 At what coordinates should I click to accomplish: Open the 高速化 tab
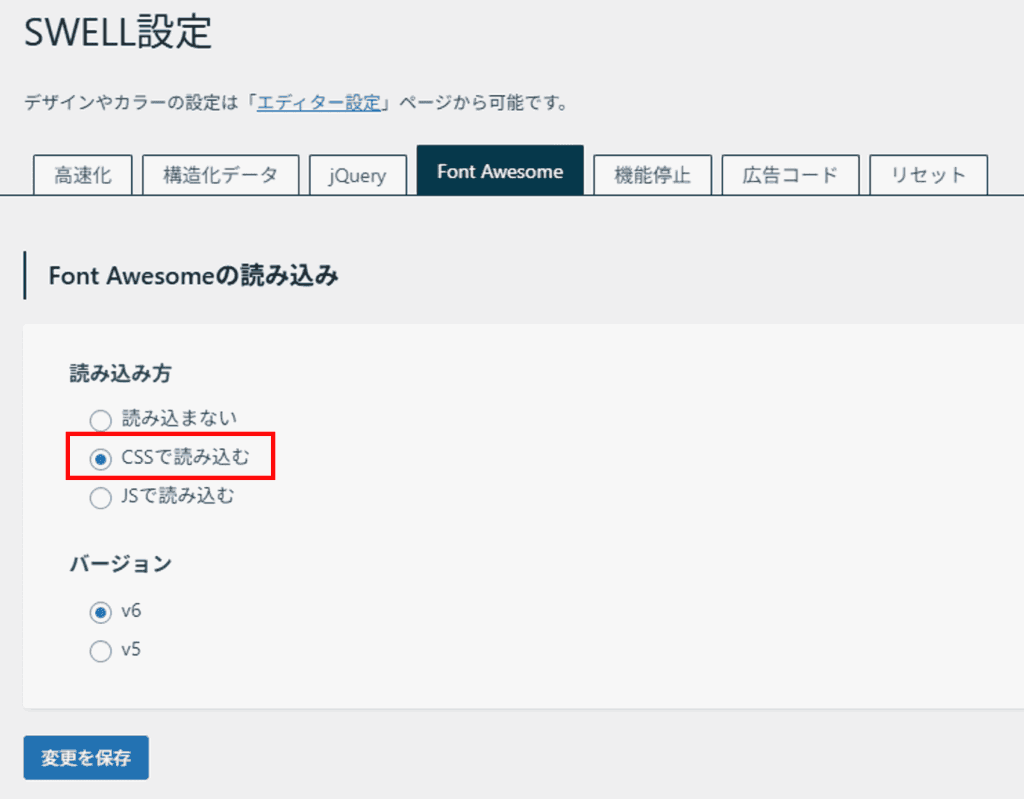[x=82, y=175]
